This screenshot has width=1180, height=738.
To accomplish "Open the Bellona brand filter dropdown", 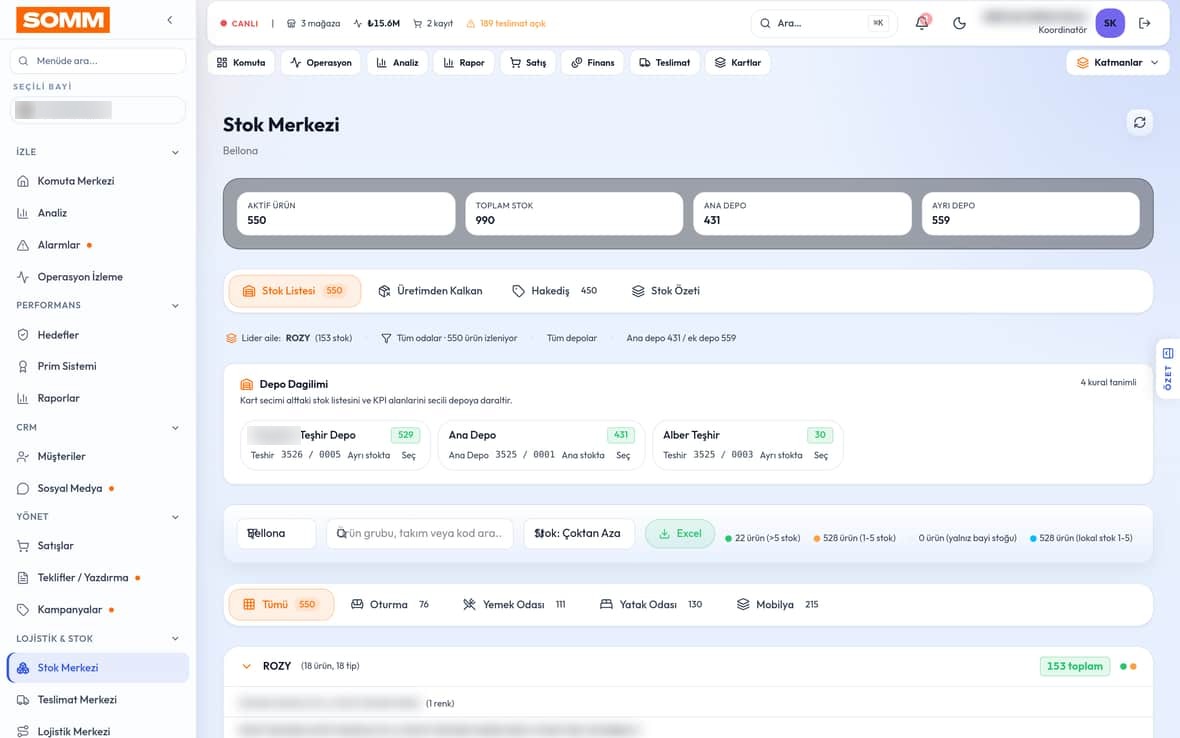I will tap(276, 533).
